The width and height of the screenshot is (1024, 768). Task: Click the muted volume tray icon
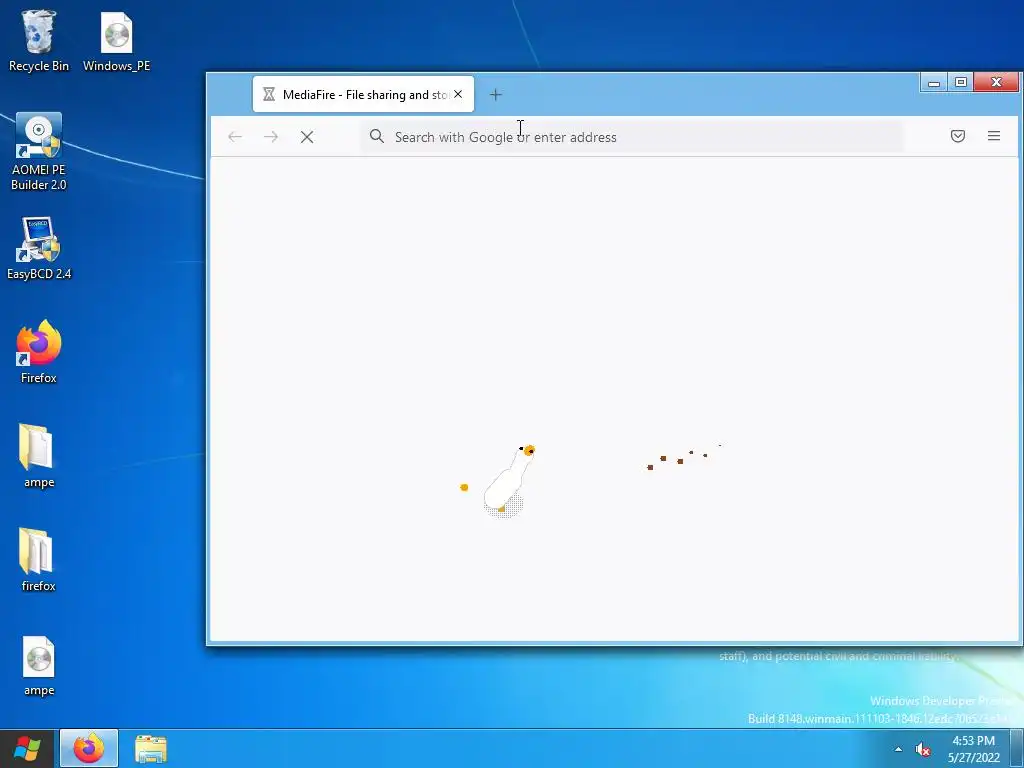point(922,750)
